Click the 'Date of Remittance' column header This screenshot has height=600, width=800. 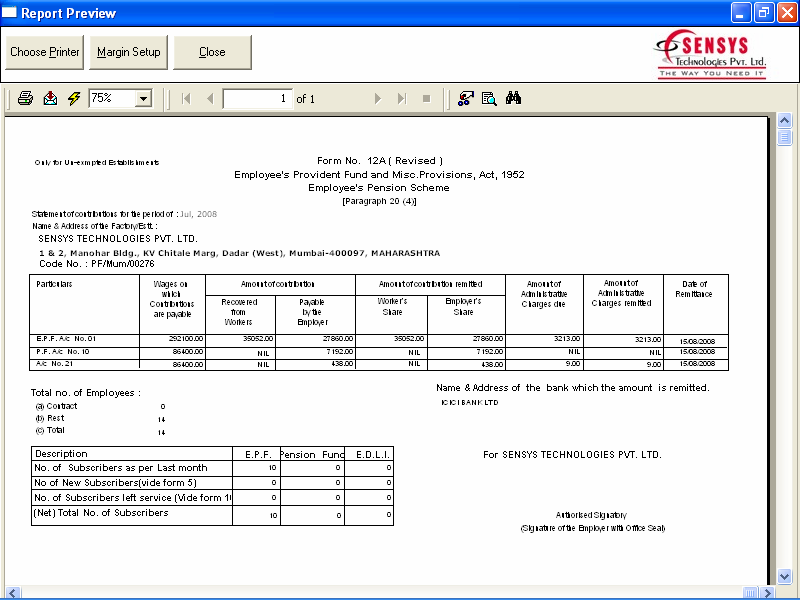(694, 289)
